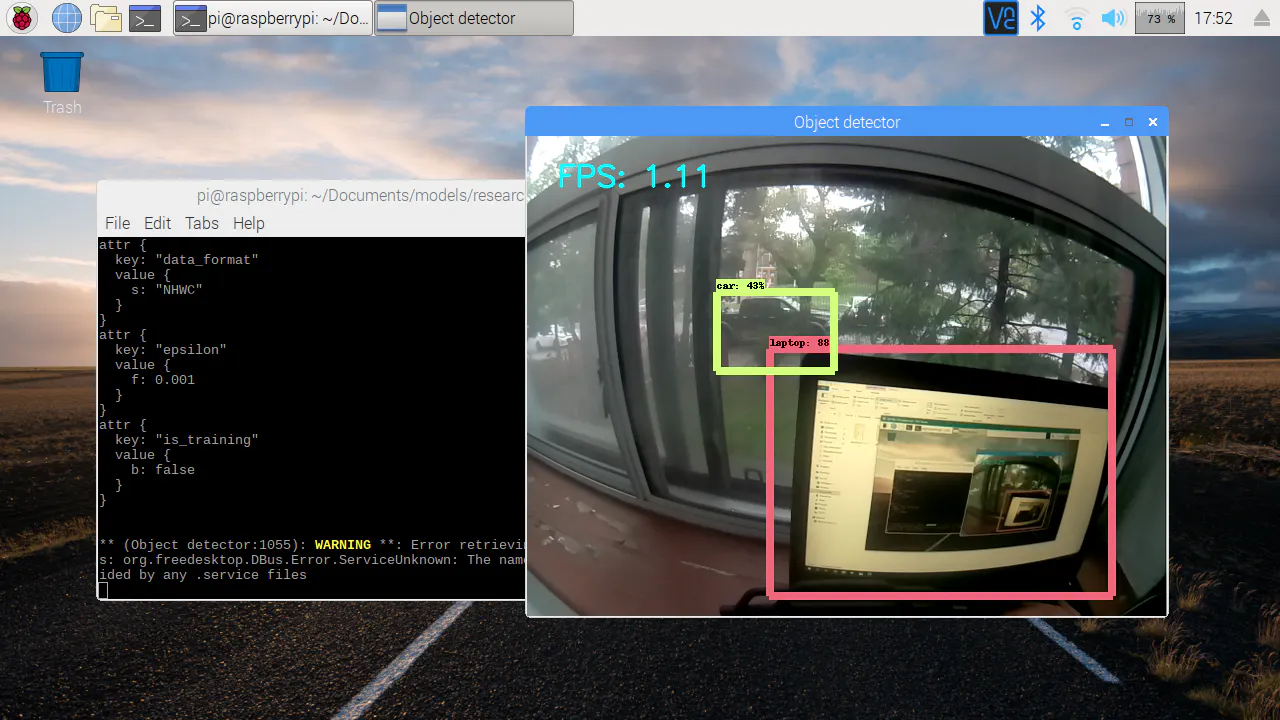The image size is (1280, 720).
Task: Open the volume speaker control
Action: (x=1113, y=18)
